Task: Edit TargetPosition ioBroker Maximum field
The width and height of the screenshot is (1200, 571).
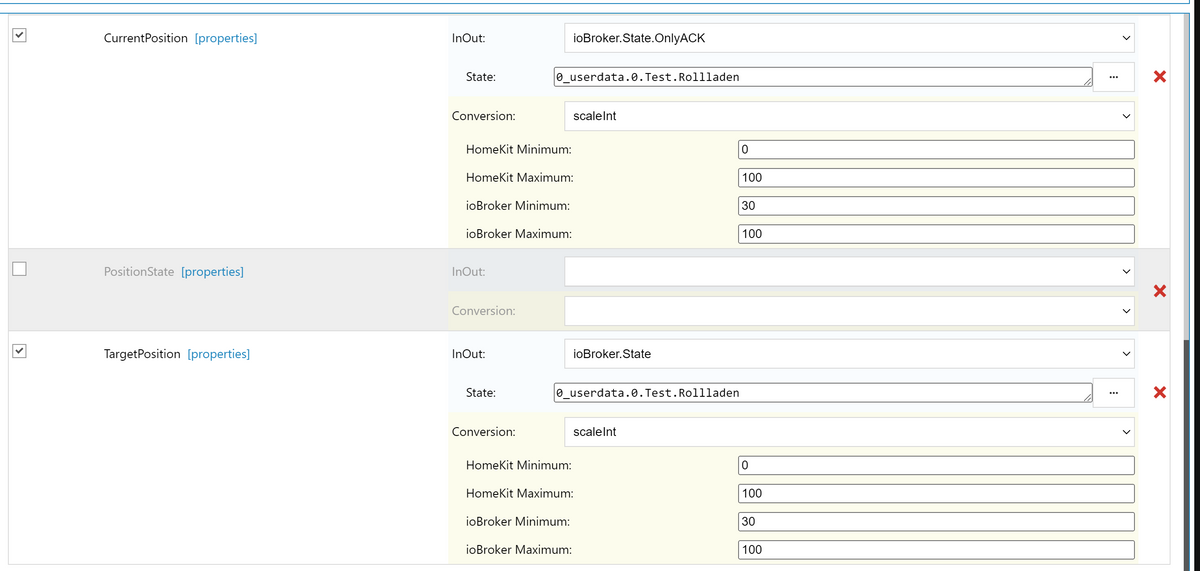Action: (x=936, y=549)
